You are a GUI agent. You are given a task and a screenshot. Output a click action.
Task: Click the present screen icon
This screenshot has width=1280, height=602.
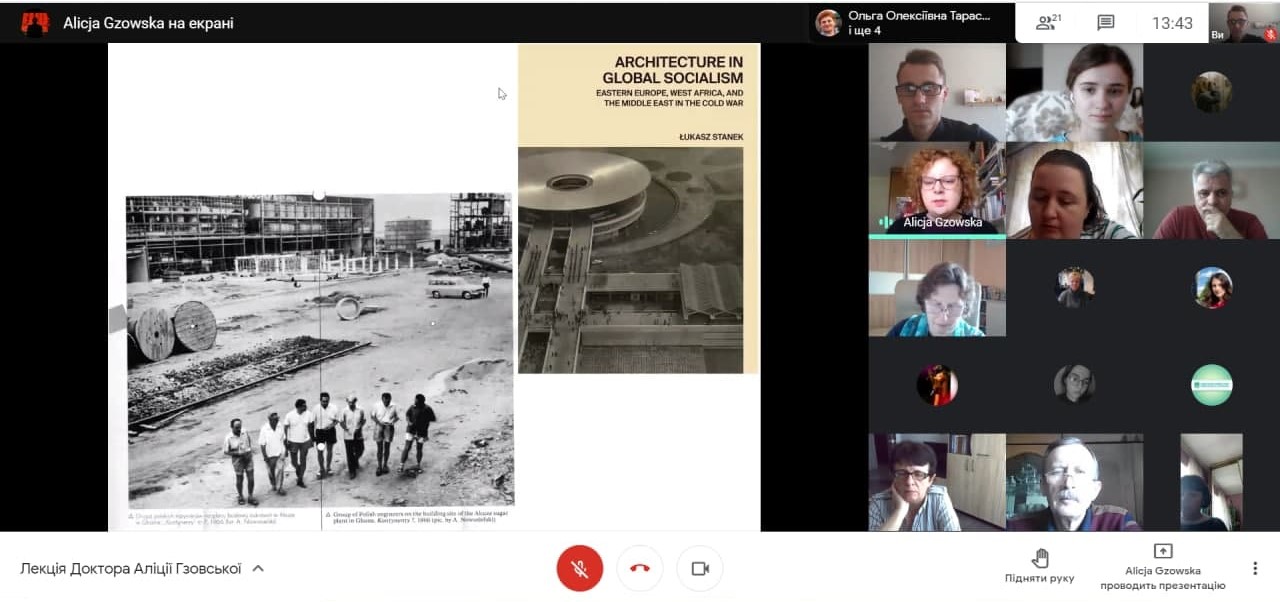point(1162,551)
